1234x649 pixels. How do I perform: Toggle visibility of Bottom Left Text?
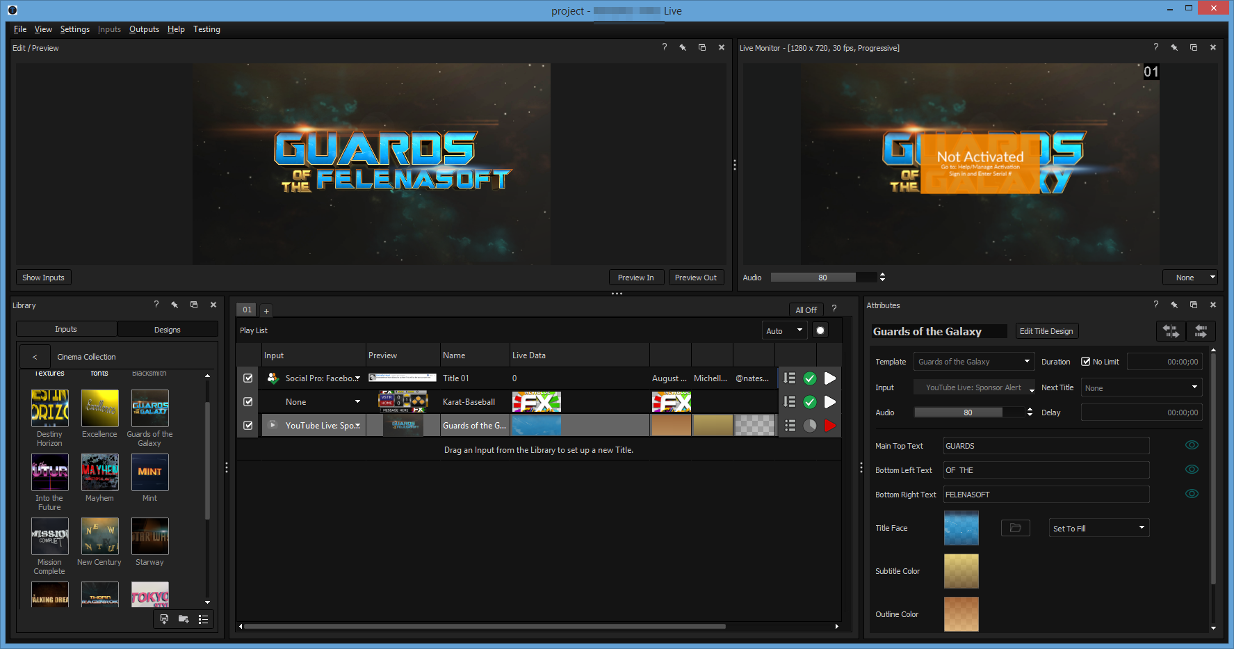1191,470
